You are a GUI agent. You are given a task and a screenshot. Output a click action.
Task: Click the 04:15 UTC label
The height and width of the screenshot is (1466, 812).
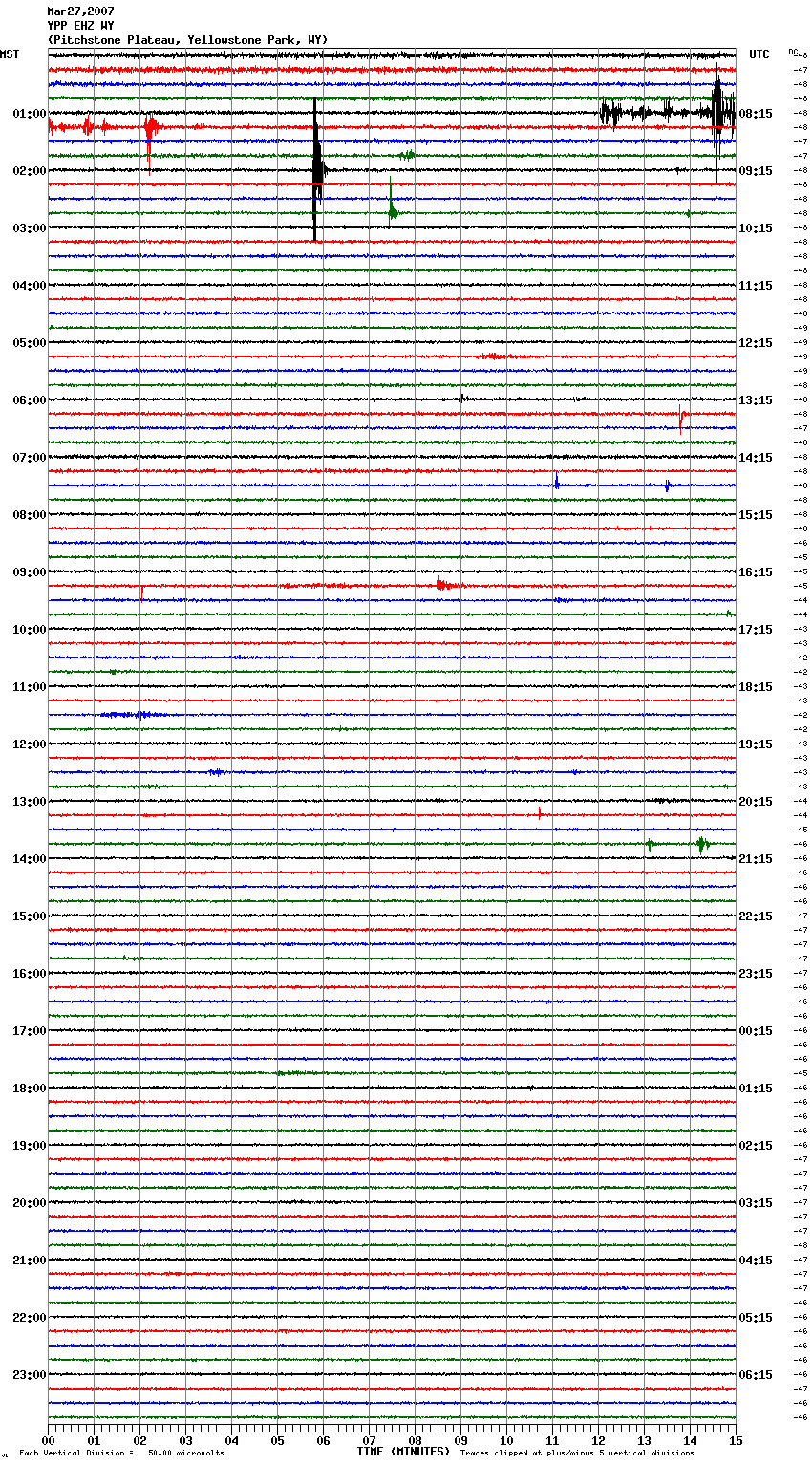pos(756,1261)
